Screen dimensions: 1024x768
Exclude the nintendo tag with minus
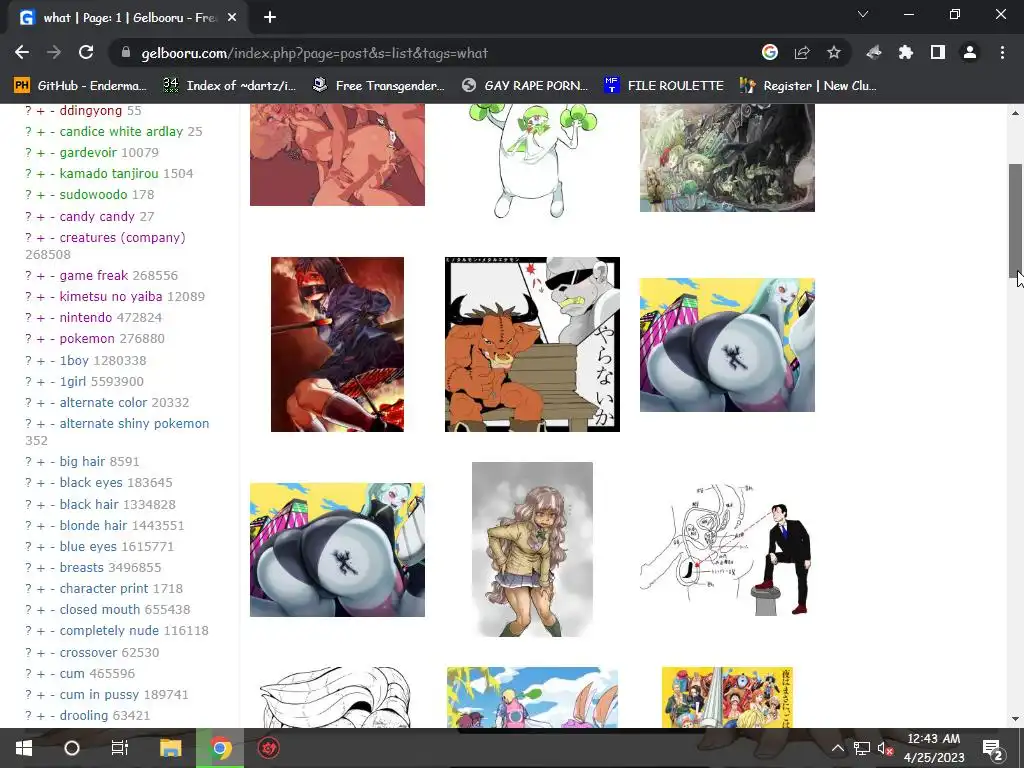(x=52, y=318)
